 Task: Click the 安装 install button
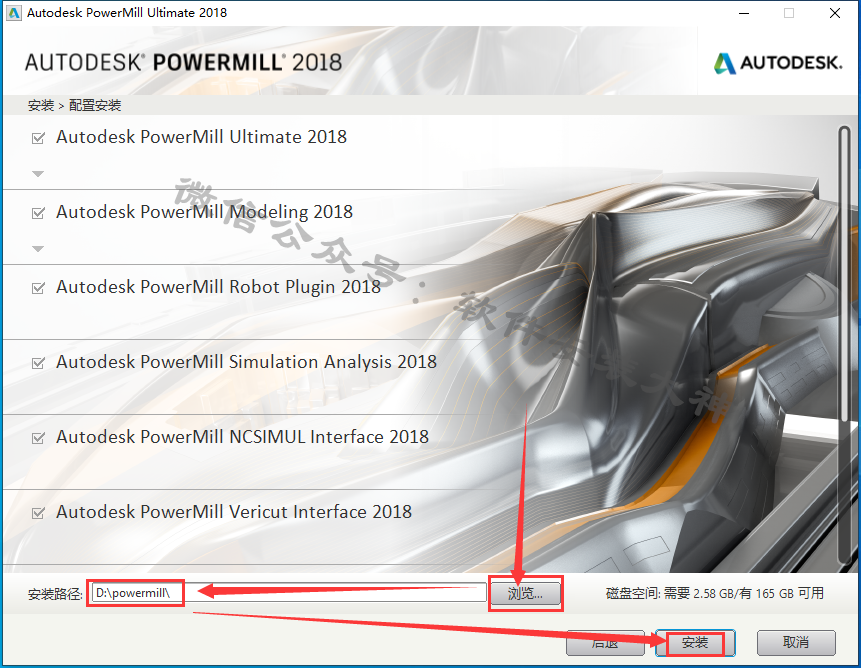pos(695,643)
